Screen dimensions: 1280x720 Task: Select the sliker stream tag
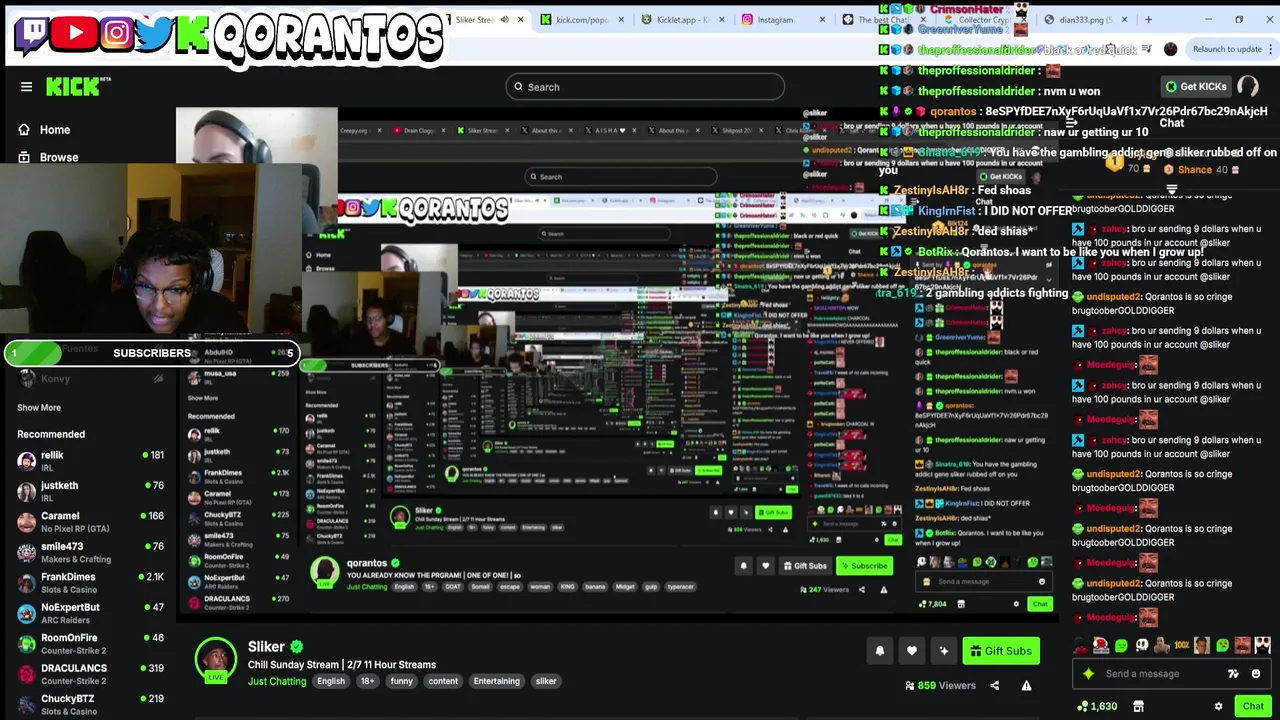tap(546, 681)
